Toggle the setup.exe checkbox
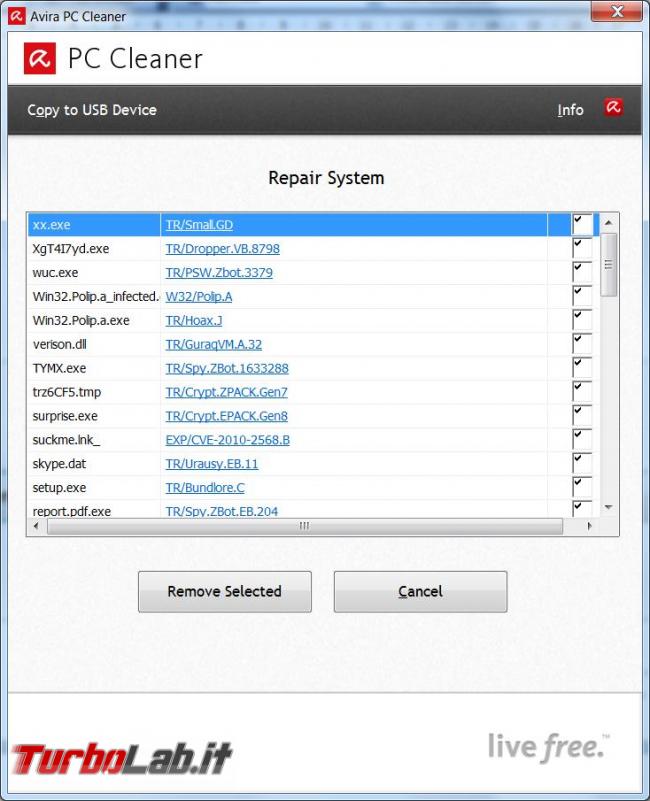This screenshot has height=801, width=650. (x=582, y=487)
